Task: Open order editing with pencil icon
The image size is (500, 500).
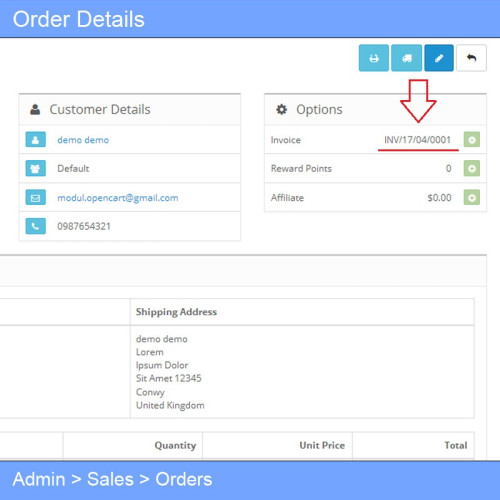Action: pyautogui.click(x=439, y=58)
